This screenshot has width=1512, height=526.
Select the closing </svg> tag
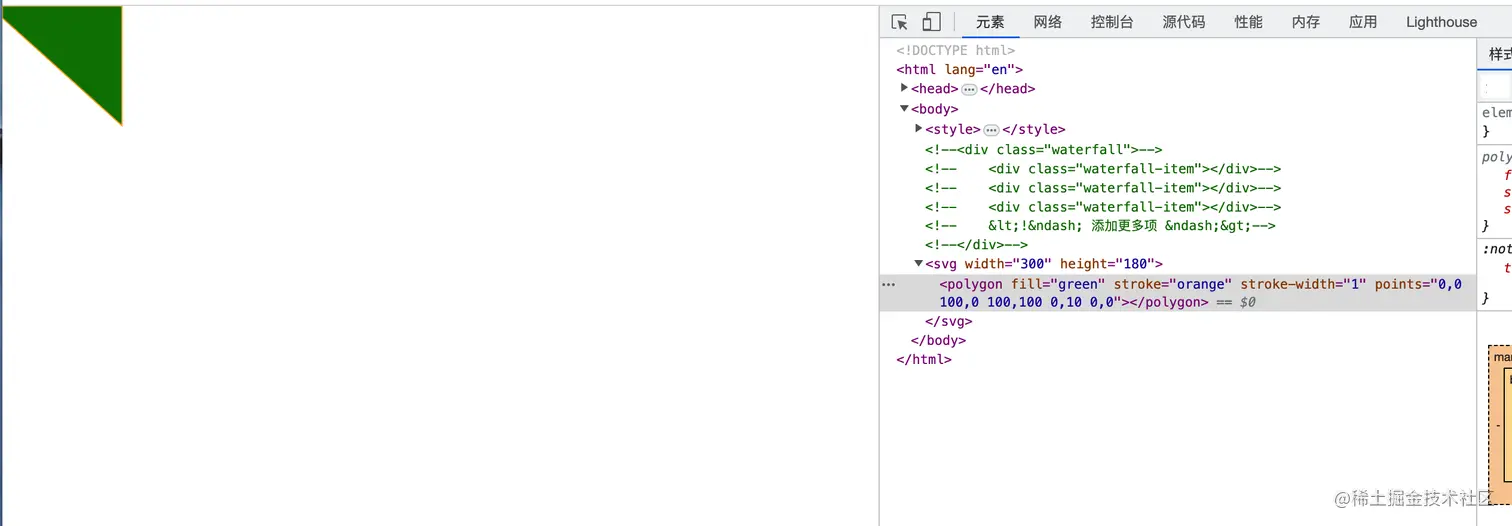click(949, 322)
